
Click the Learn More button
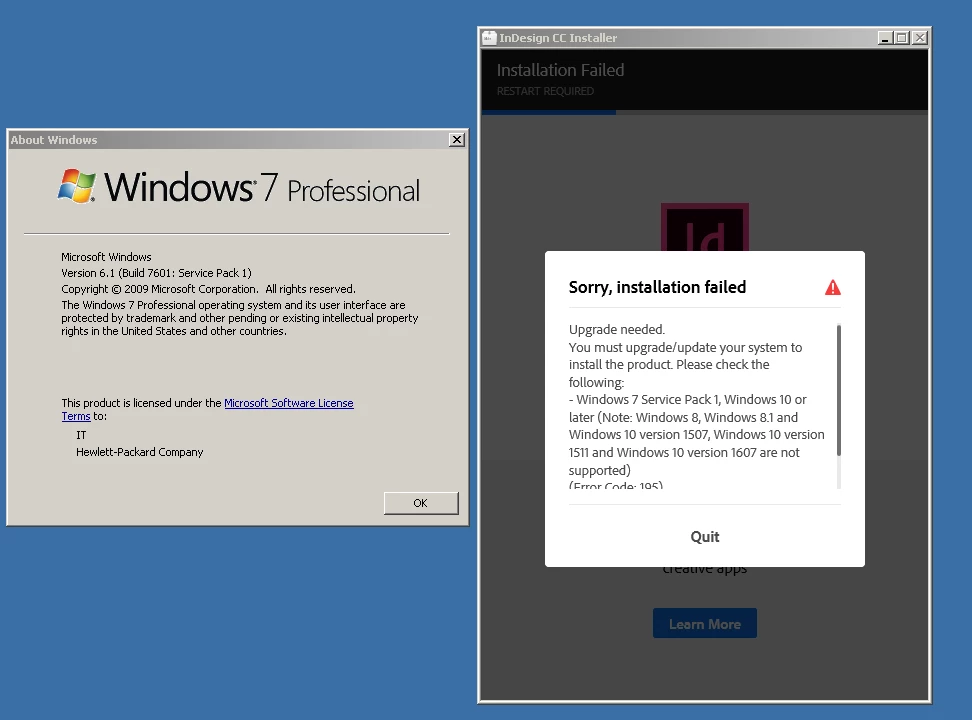pos(705,623)
